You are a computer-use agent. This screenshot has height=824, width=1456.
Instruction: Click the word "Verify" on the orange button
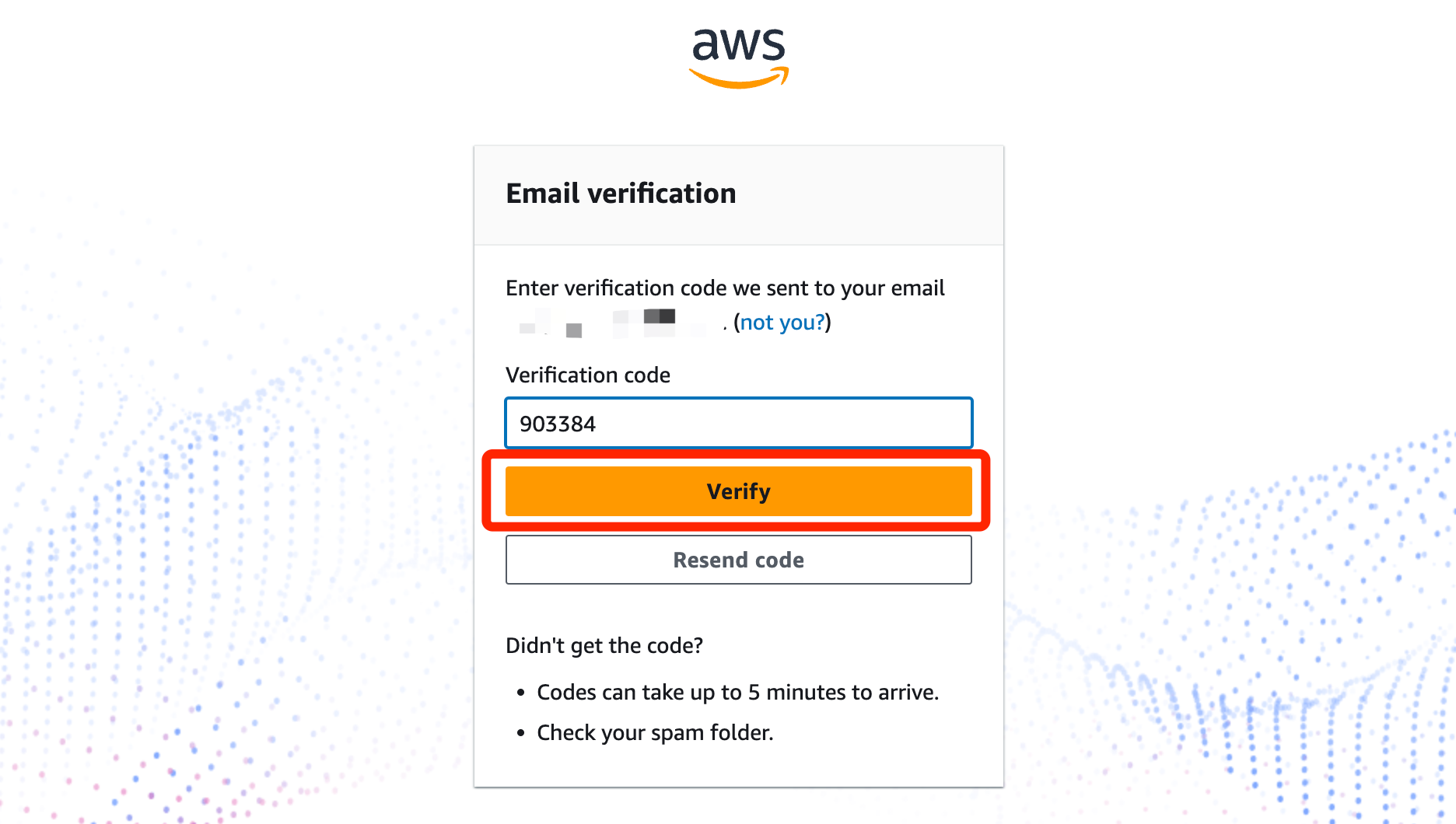coord(739,491)
